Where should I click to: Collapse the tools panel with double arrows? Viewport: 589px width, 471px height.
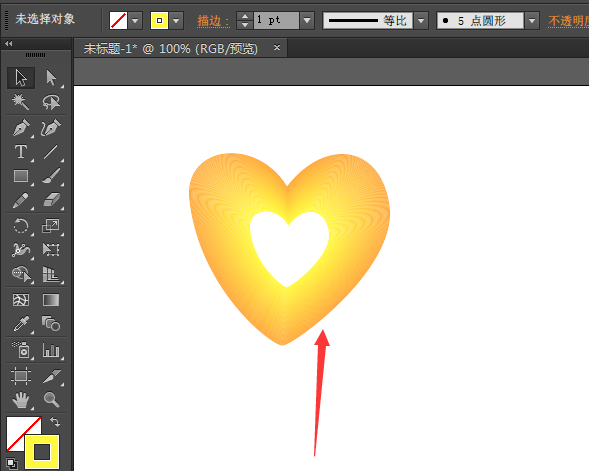[8, 44]
